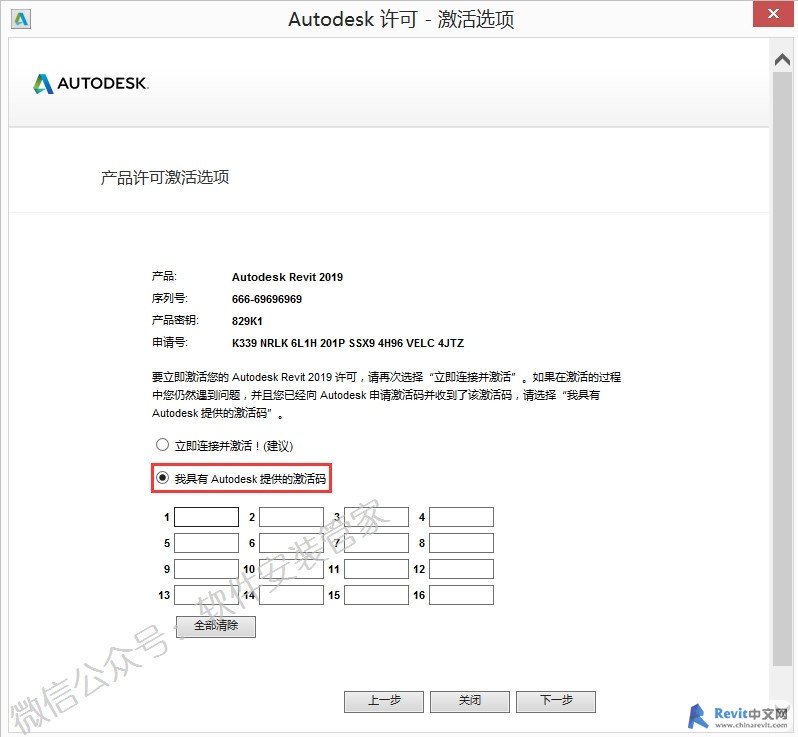Close the Autodesk license activation window

point(773,14)
